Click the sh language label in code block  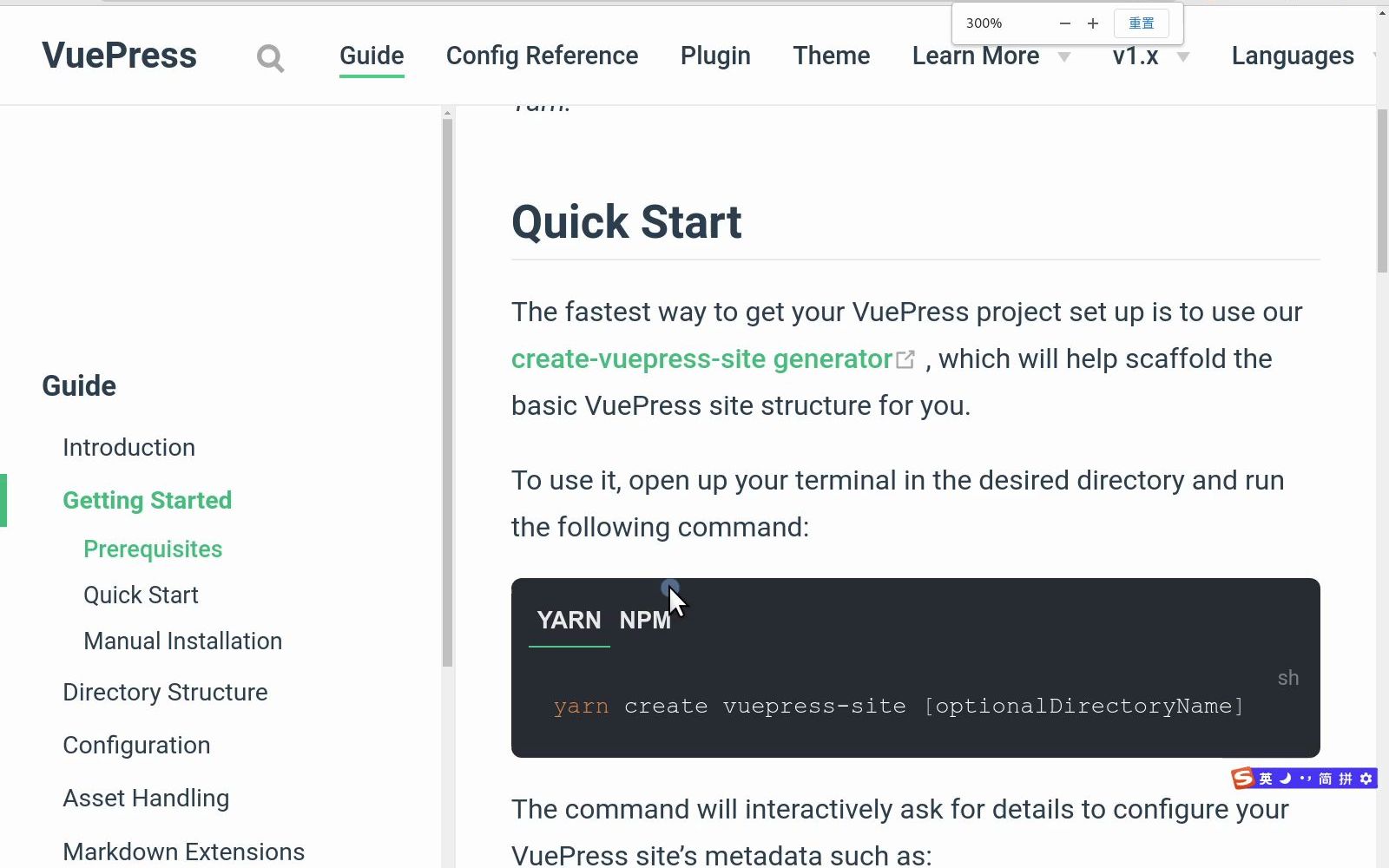(x=1288, y=678)
